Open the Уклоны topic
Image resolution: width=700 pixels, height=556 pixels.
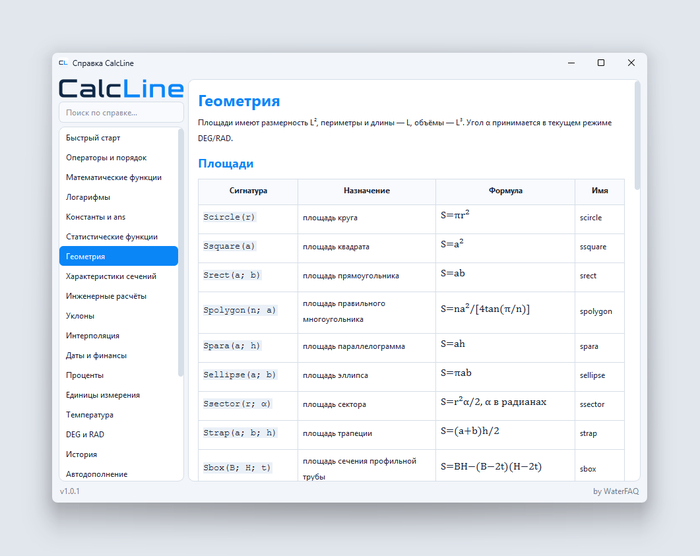[x=118, y=316]
